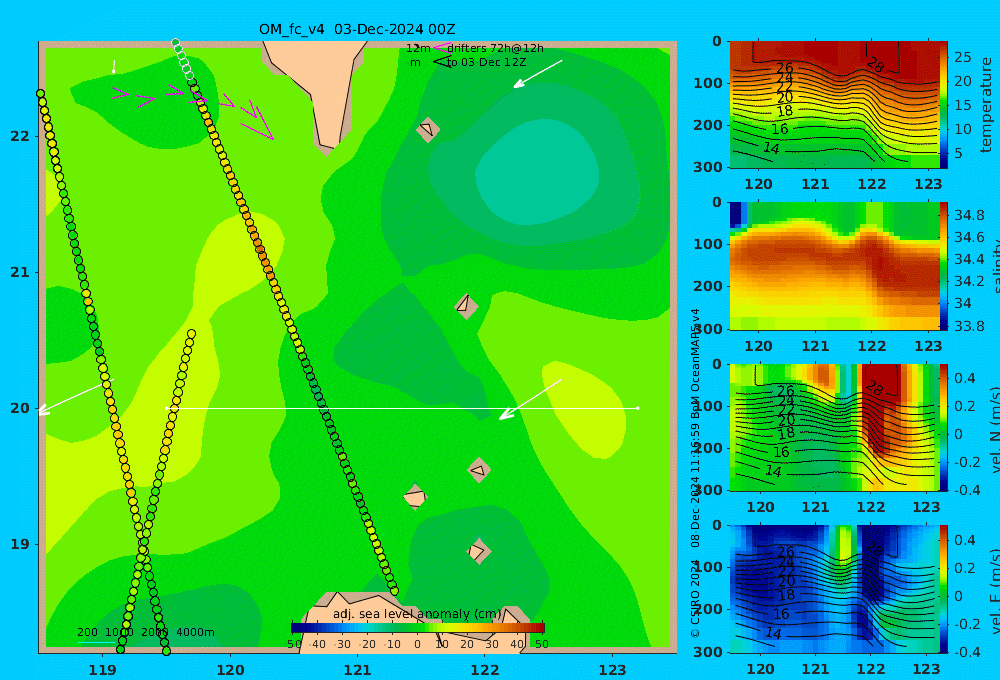1000x680 pixels.
Task: Click the temperature vertical colorbar
Action: coord(944,105)
